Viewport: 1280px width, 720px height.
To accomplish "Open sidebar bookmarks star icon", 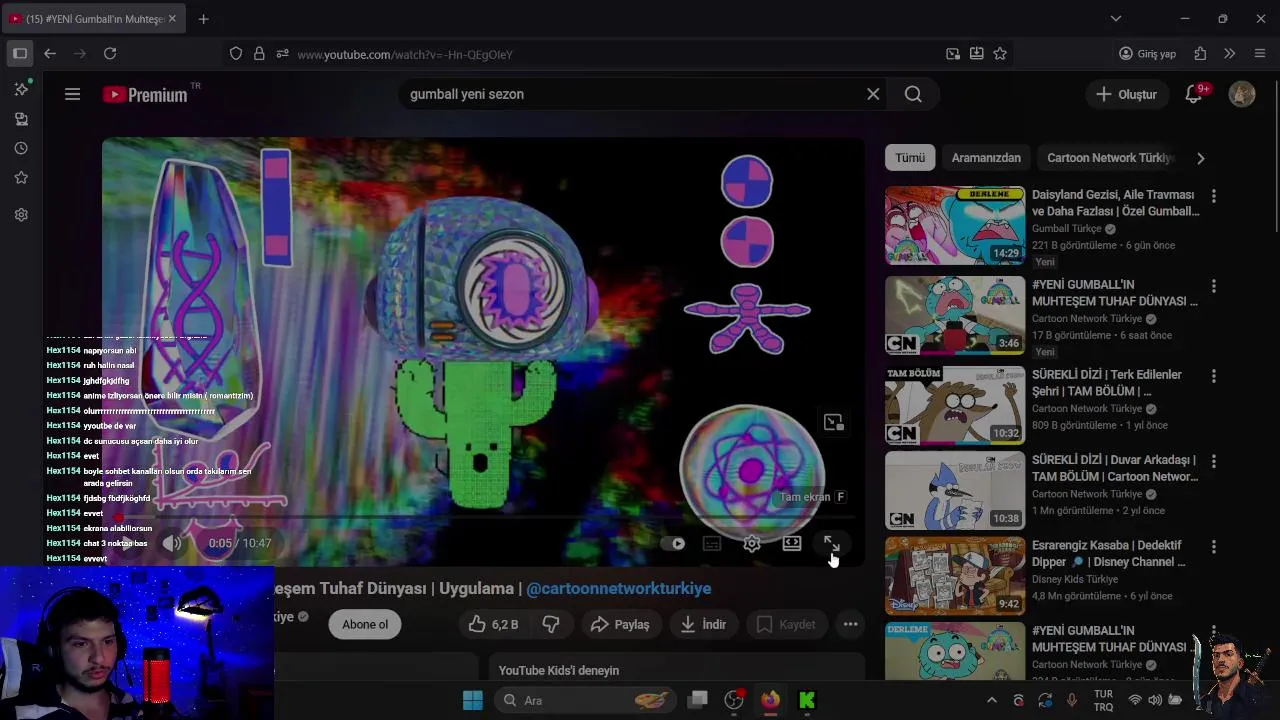I will tap(21, 178).
